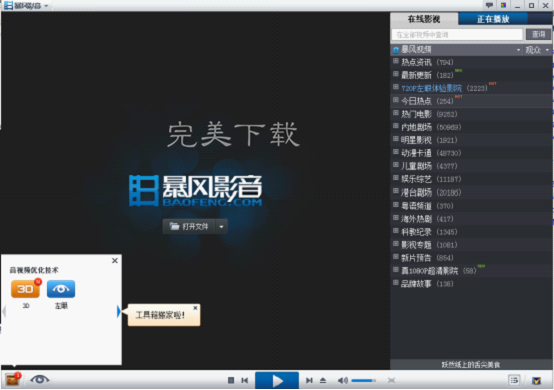Mute audio via the speaker icon
Screen dimensions: 554x390
(342, 380)
